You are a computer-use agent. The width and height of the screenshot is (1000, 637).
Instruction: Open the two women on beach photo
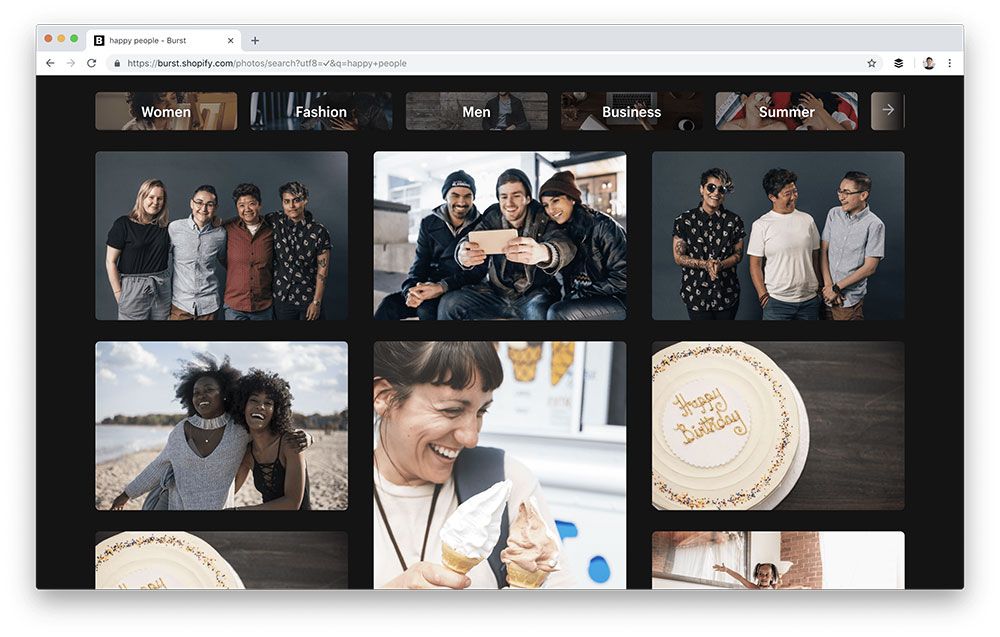(221, 425)
